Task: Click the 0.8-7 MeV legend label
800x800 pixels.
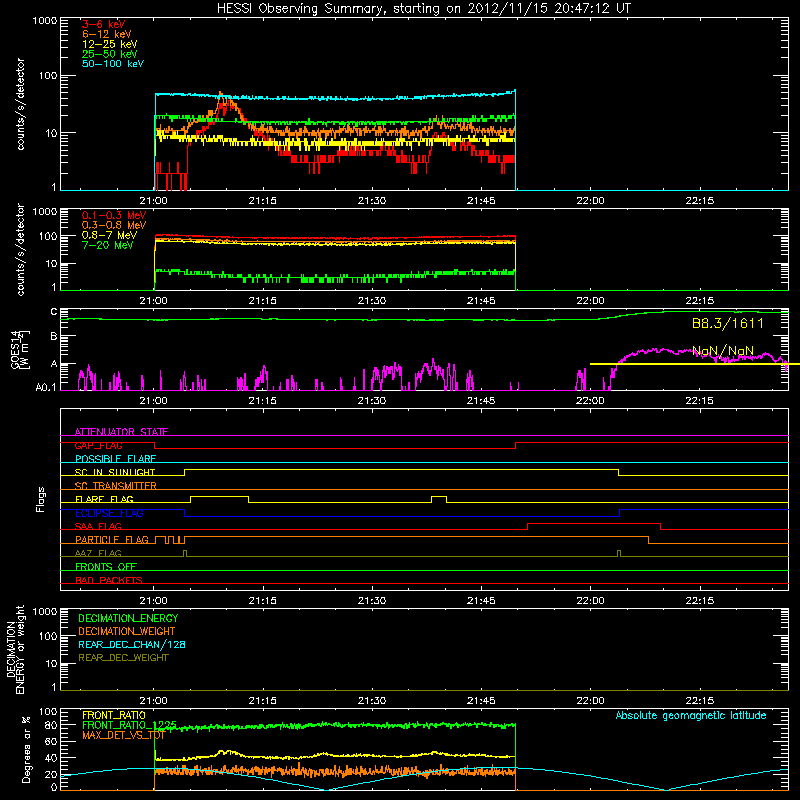Action: 109,235
